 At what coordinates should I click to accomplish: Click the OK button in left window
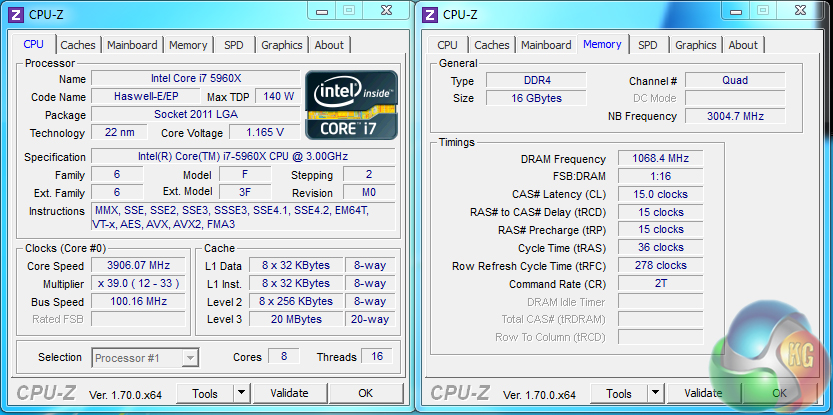pyautogui.click(x=366, y=393)
